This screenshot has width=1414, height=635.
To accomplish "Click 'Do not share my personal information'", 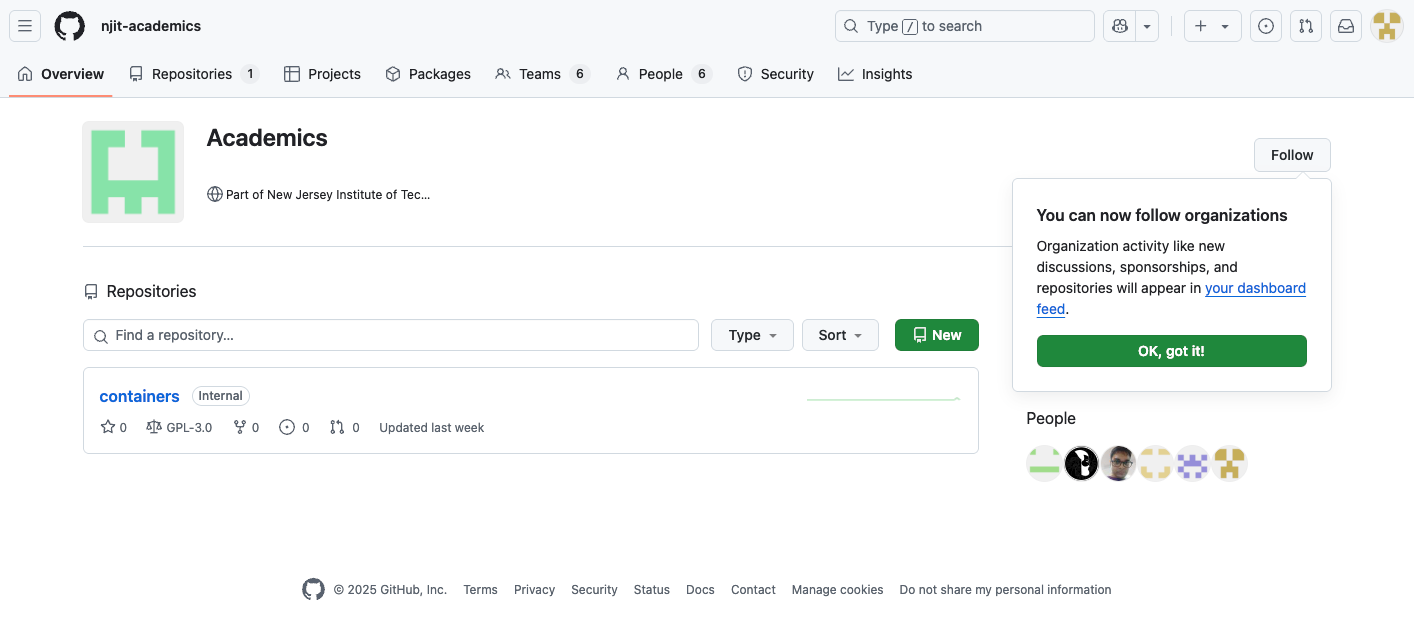I will (x=1005, y=590).
